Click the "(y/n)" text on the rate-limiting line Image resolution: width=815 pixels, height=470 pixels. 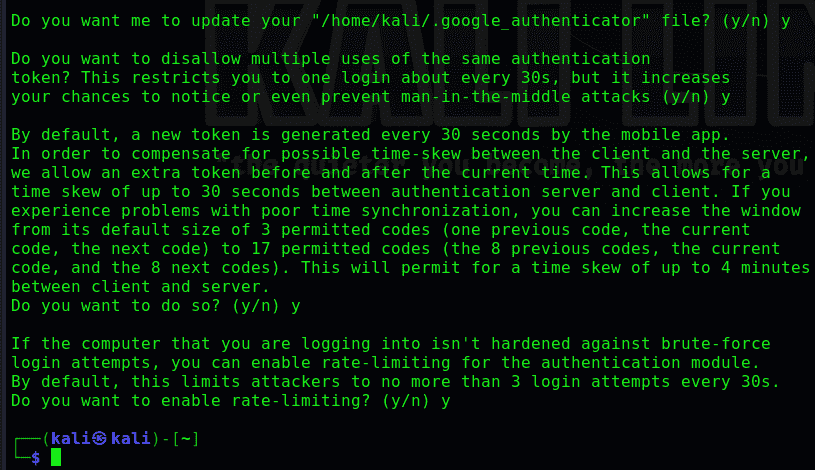point(403,401)
